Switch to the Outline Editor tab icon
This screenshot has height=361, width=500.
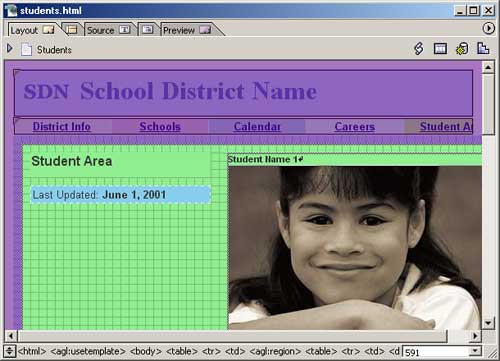(147, 30)
